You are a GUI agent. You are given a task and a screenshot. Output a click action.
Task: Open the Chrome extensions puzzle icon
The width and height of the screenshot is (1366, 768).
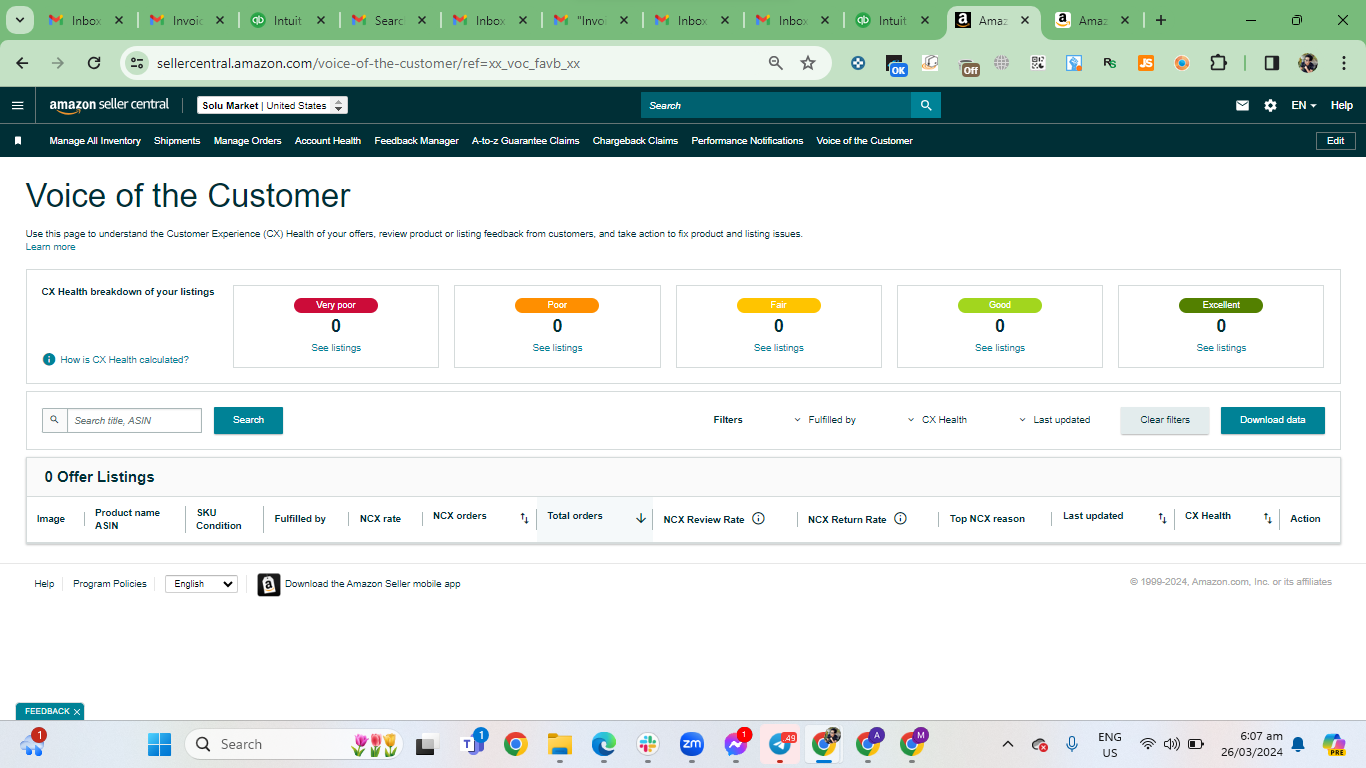click(1218, 63)
